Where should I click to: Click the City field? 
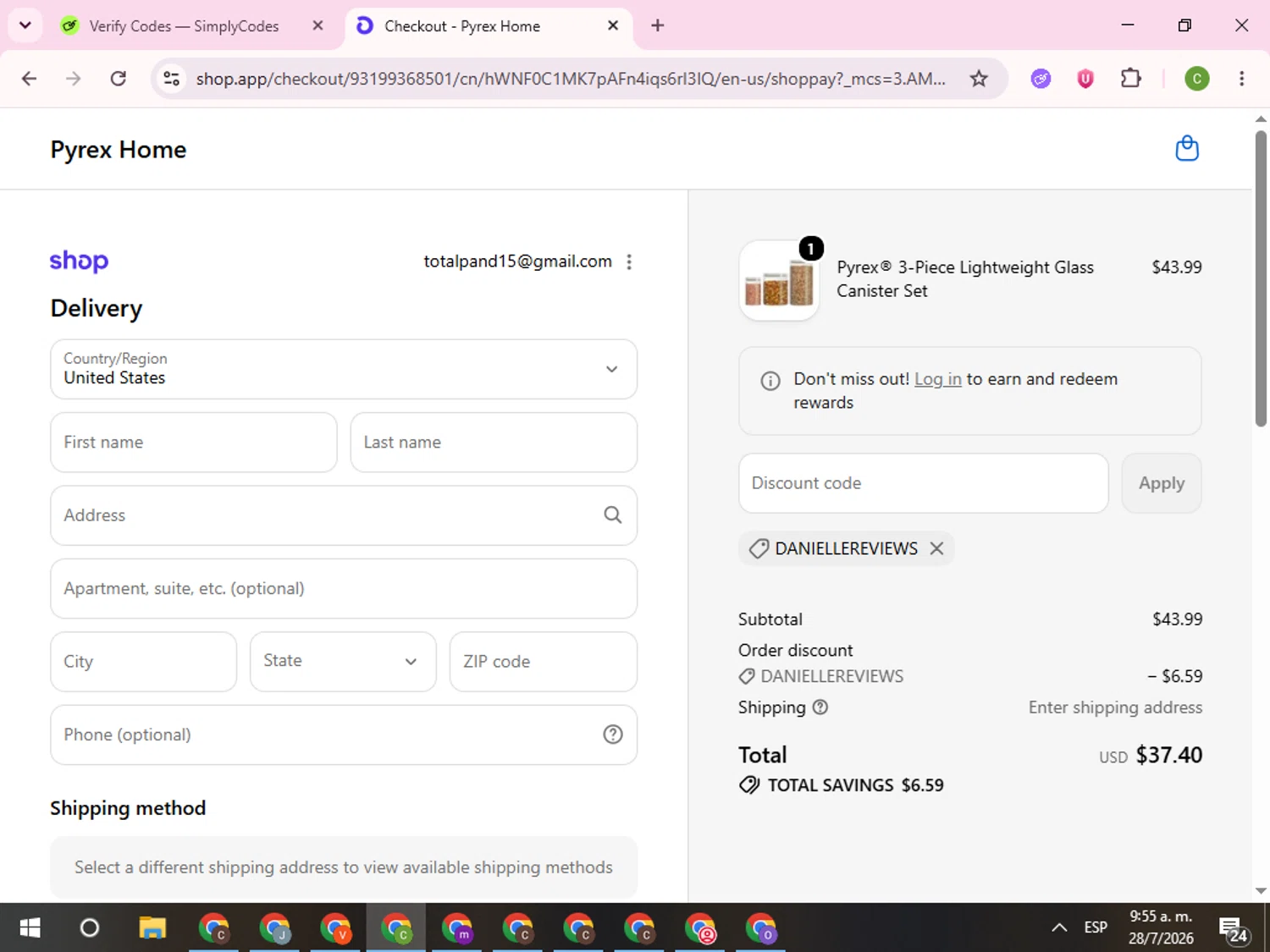pyautogui.click(x=144, y=662)
